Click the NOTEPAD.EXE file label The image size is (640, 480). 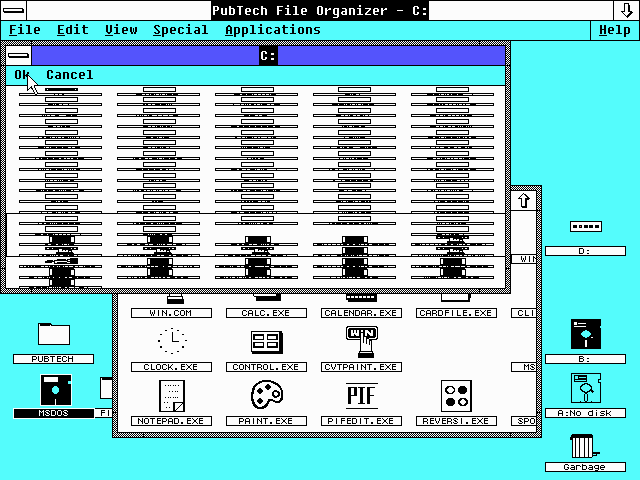171,421
